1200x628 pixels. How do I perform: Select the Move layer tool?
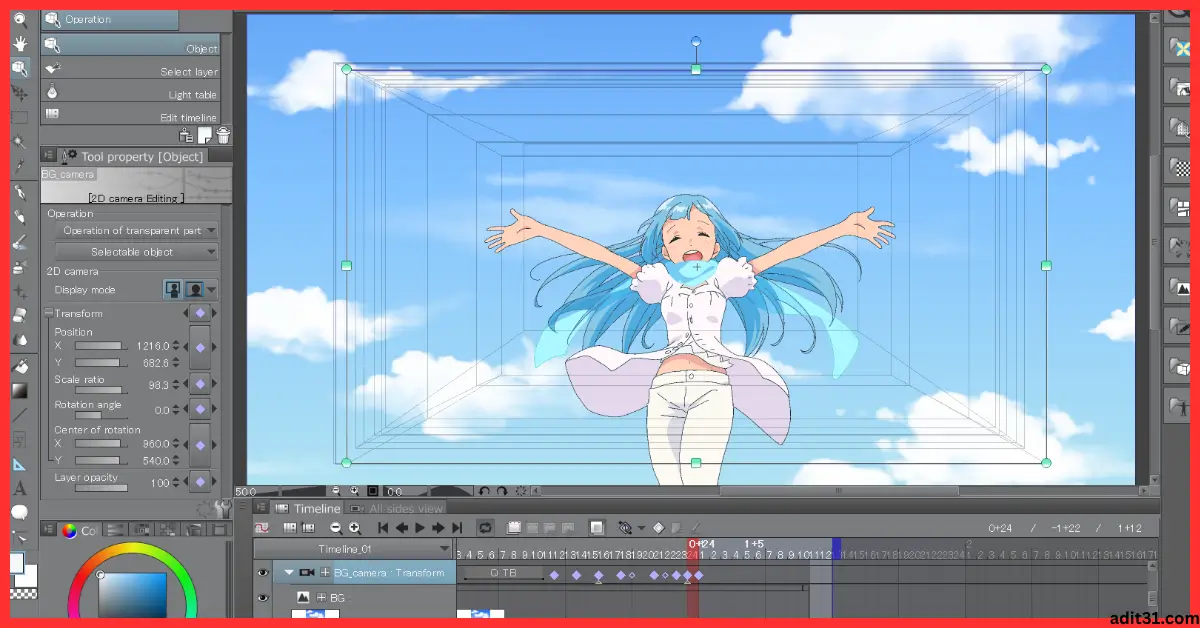[19, 92]
